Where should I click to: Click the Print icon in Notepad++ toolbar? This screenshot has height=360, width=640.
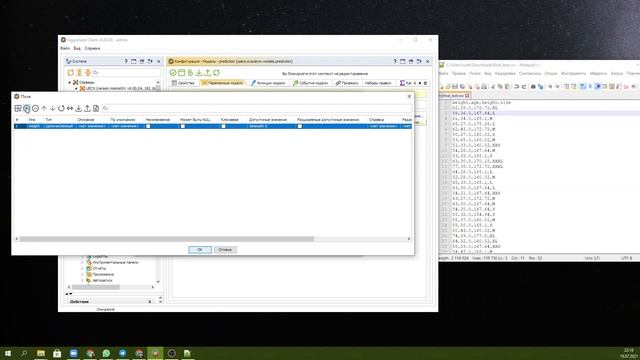click(484, 87)
